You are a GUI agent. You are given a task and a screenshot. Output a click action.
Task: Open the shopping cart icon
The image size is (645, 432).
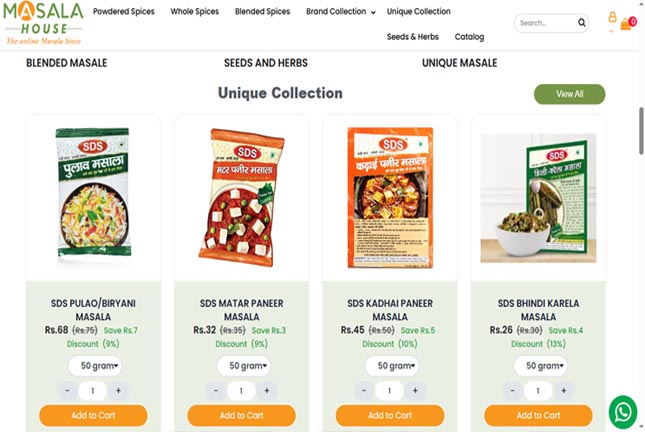[627, 23]
